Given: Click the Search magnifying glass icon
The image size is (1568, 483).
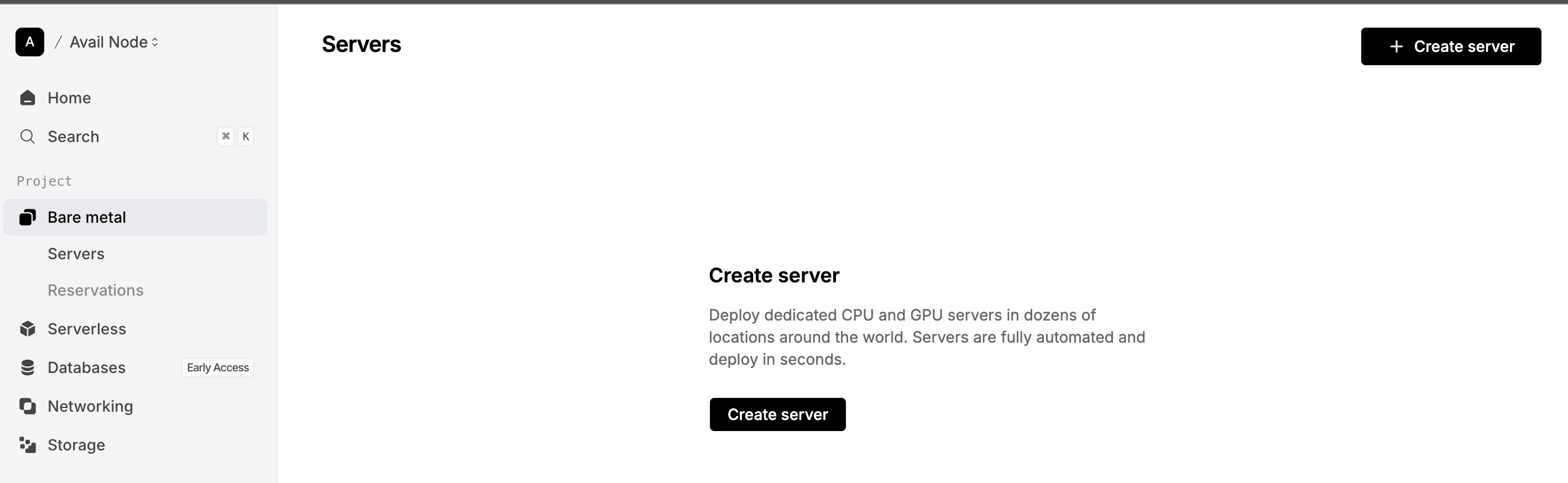Looking at the screenshot, I should pos(28,136).
